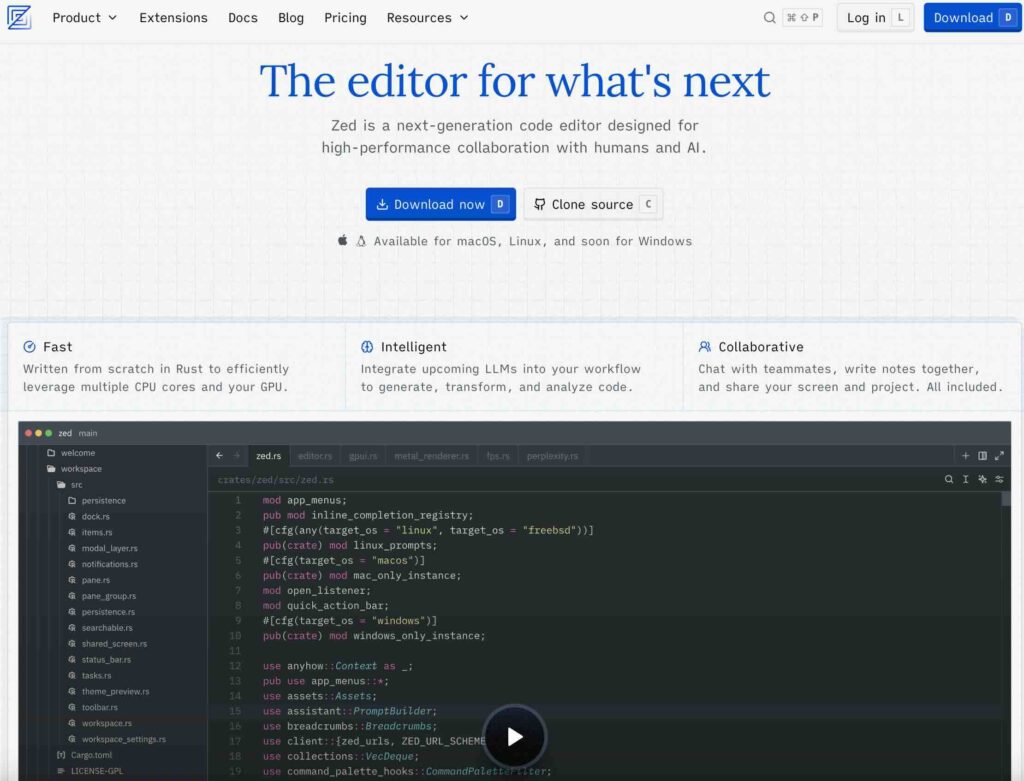1024x781 pixels.
Task: Click the editor vertical scrollbar thumb
Action: pyautogui.click(x=1006, y=498)
